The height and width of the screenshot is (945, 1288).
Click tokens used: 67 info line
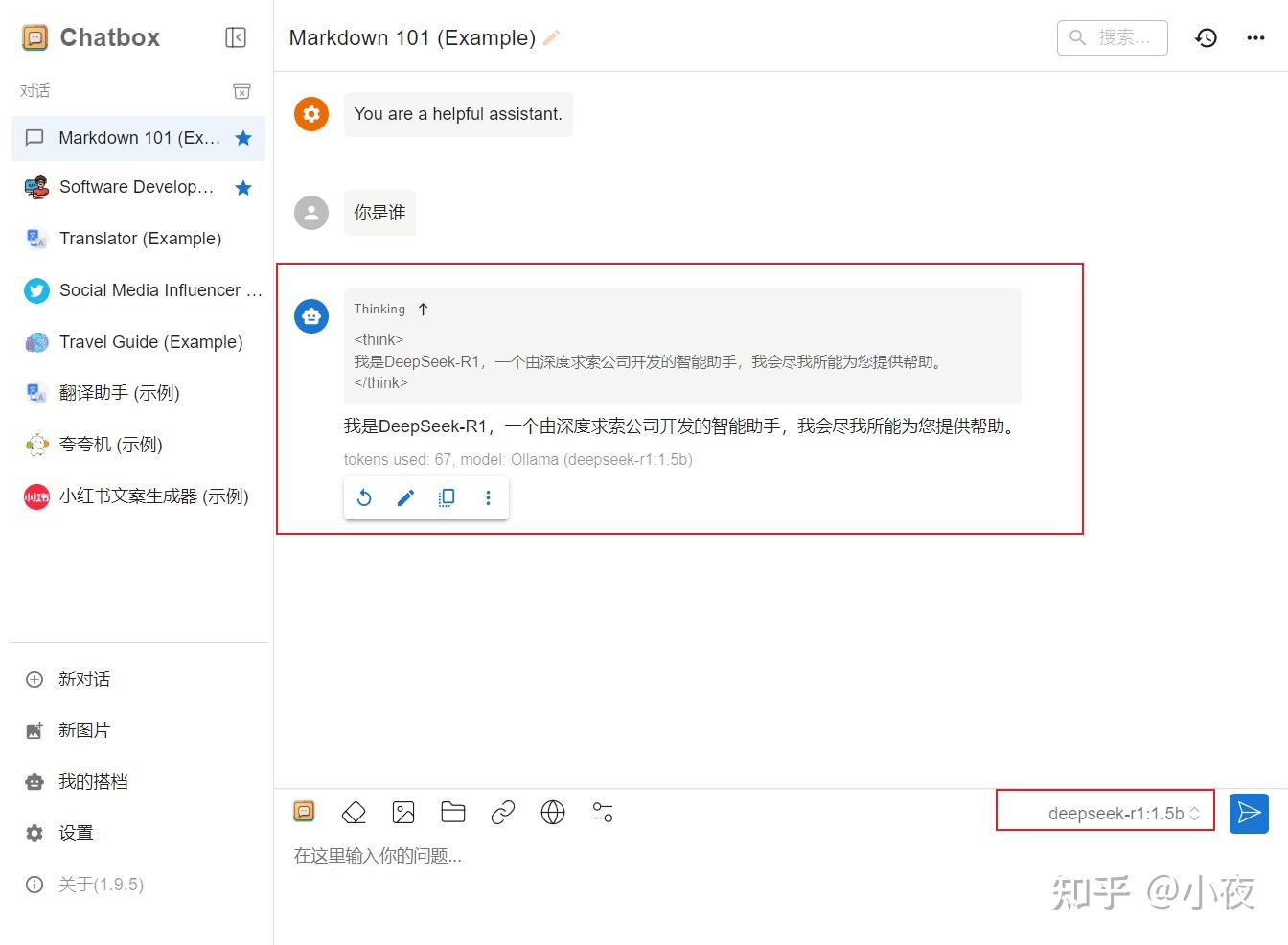point(517,460)
